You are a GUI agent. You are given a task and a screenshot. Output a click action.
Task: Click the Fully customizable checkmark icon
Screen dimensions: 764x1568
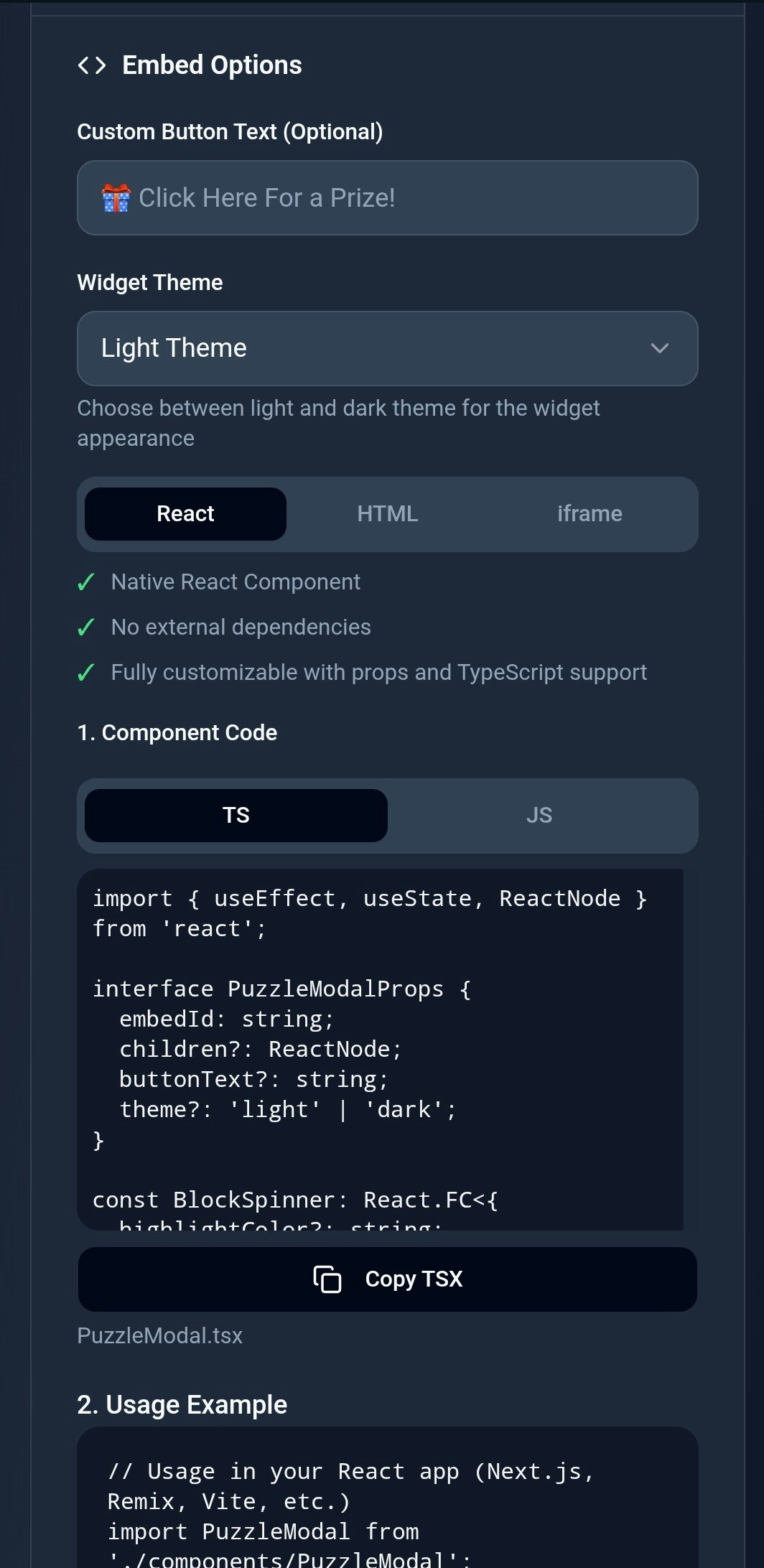coord(86,673)
